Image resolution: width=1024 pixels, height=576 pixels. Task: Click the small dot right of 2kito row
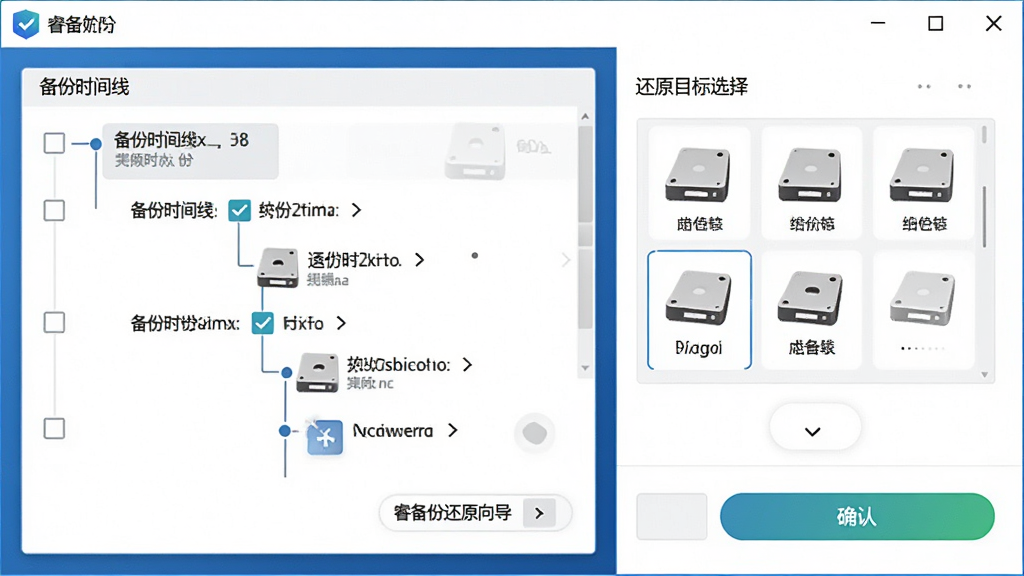(475, 255)
